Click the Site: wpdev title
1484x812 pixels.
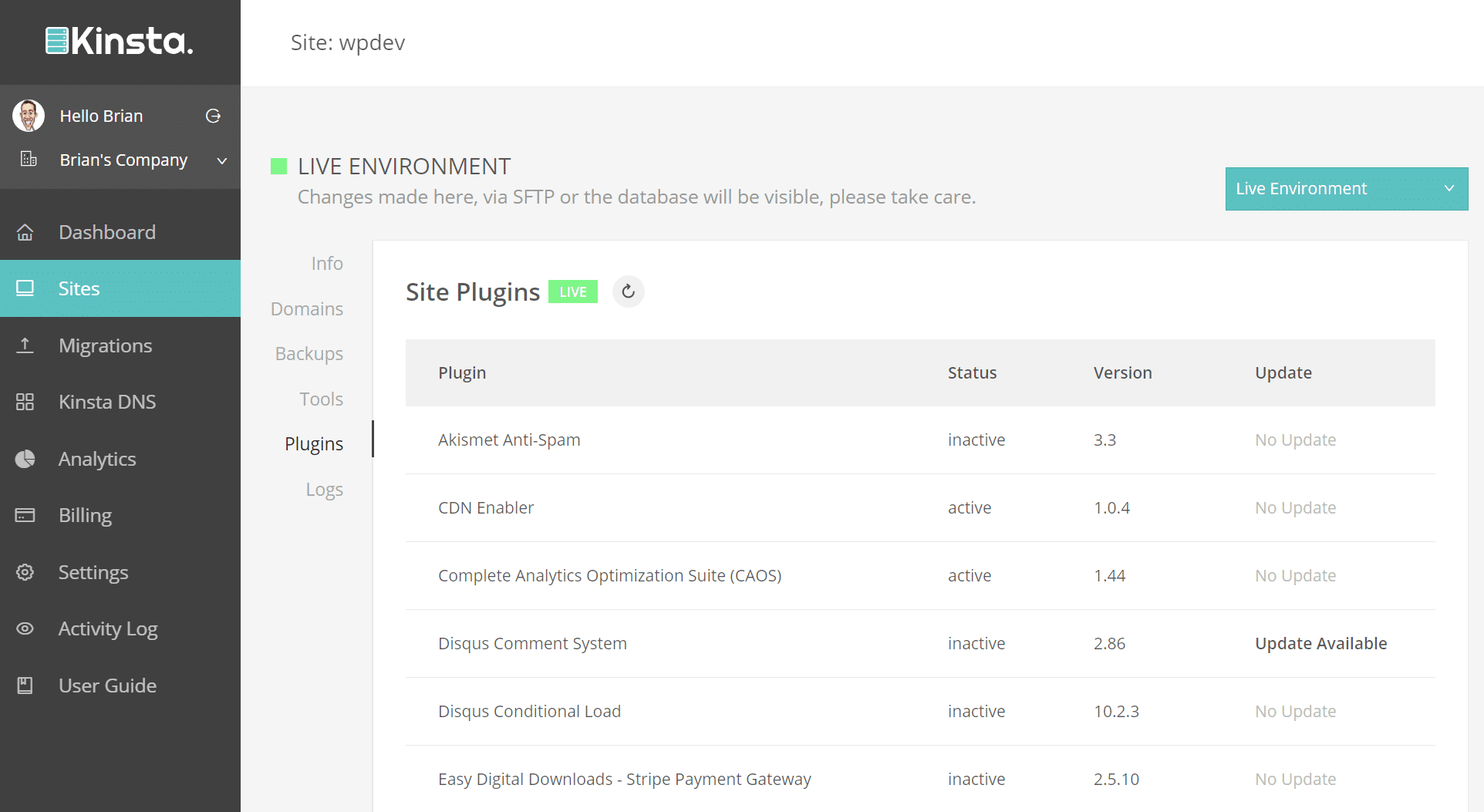(348, 42)
